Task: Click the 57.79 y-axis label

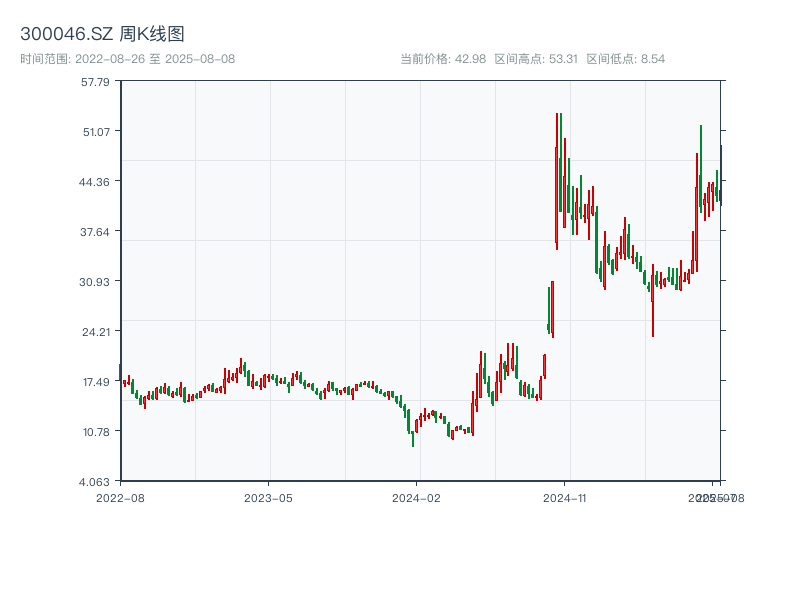Action: [x=95, y=81]
